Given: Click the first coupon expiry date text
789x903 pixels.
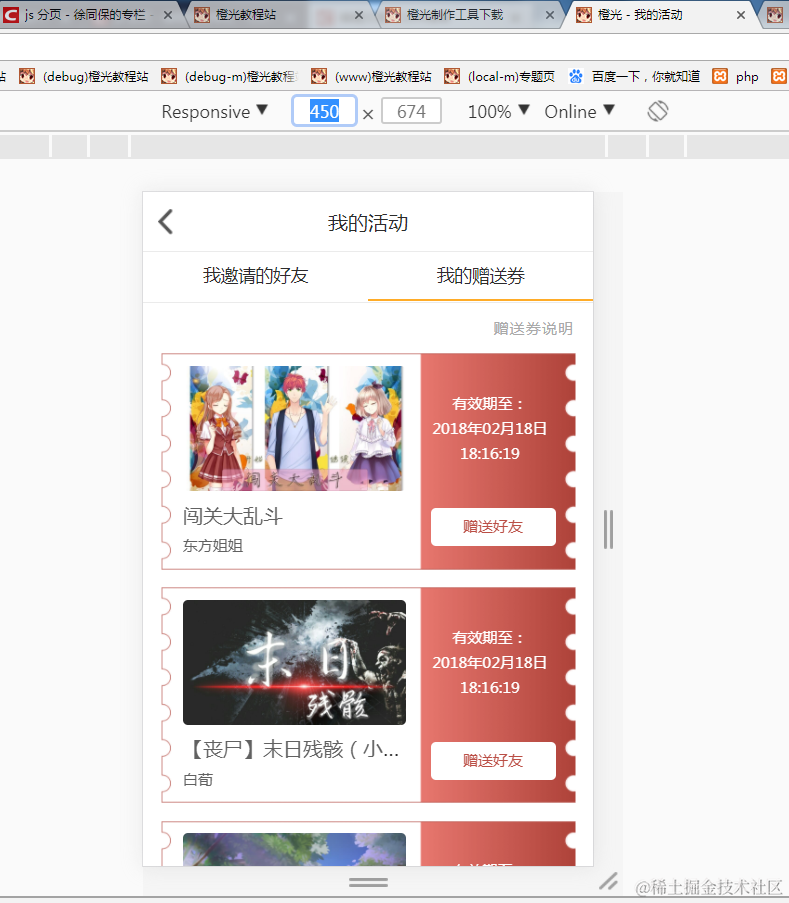Looking at the screenshot, I should (x=490, y=428).
